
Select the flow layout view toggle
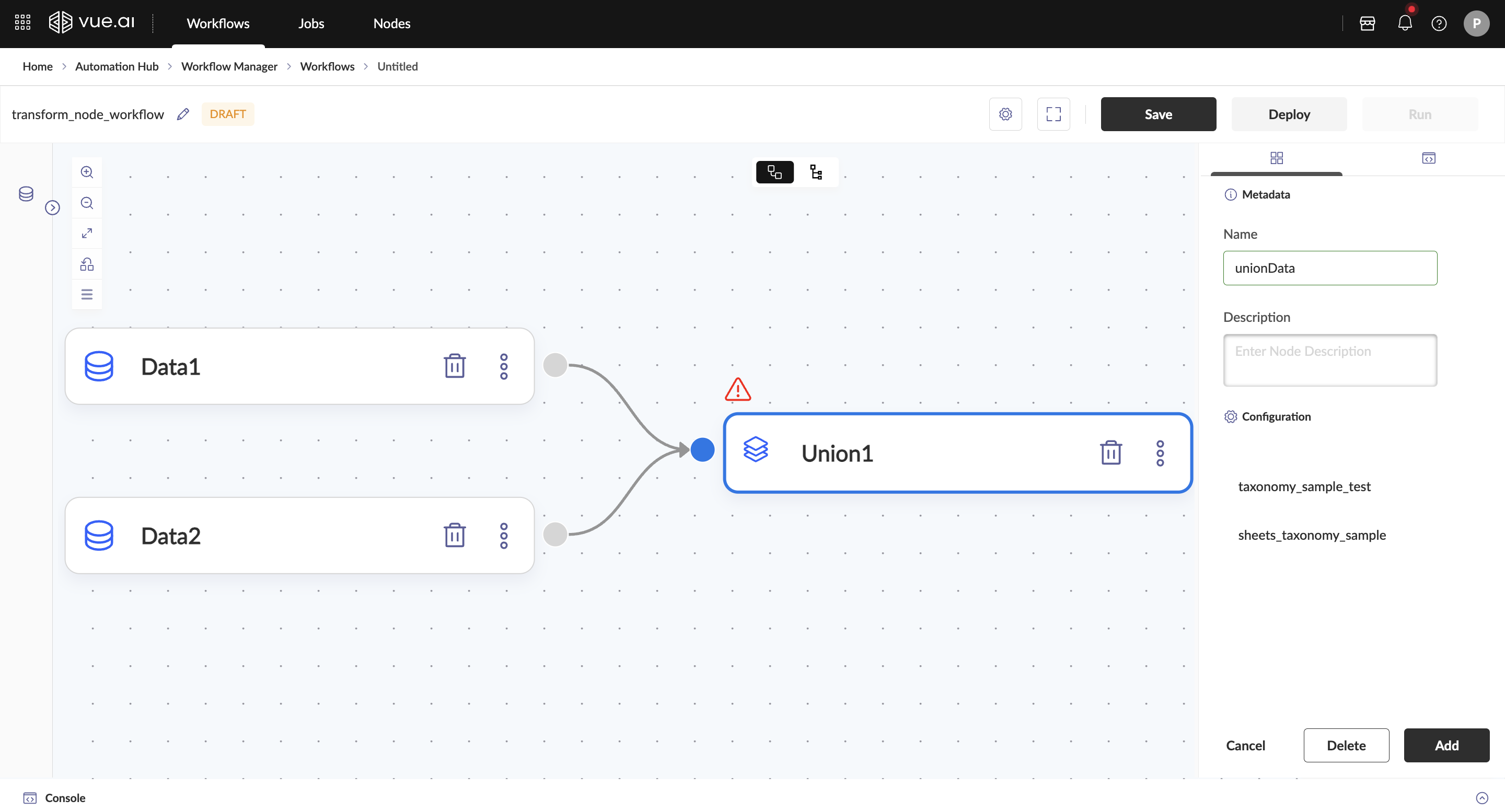[774, 172]
